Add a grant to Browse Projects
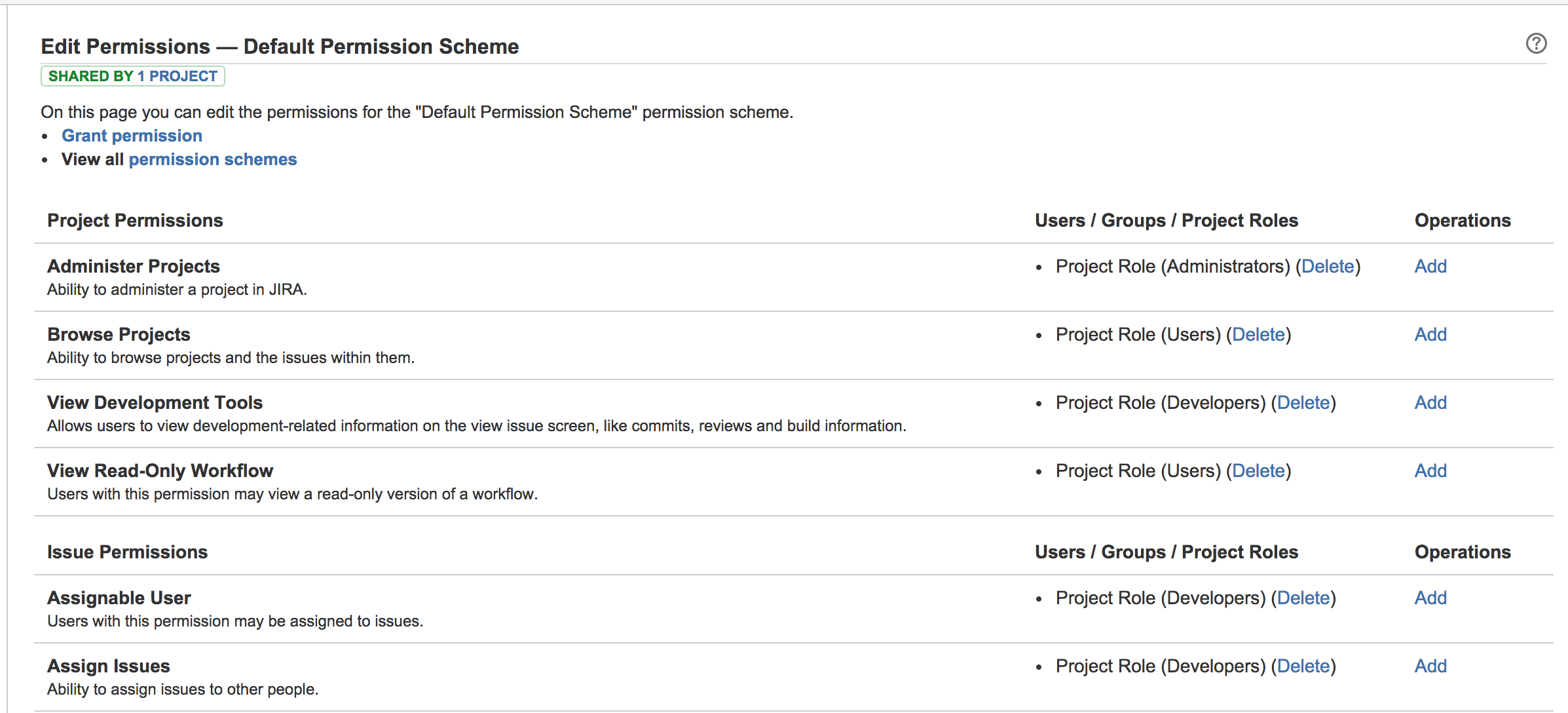 (1430, 334)
